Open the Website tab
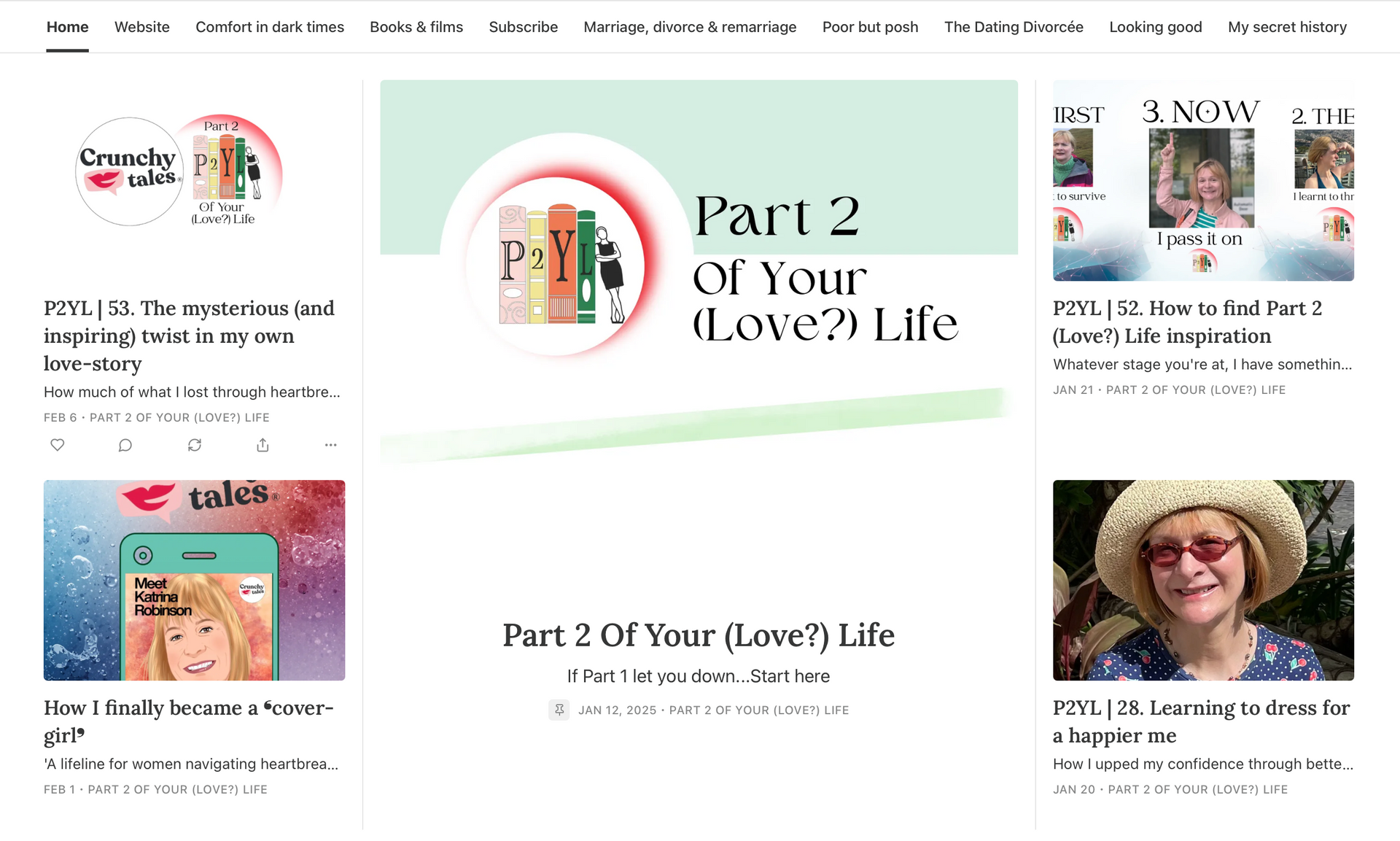Screen dimensions: 1400x841 141,27
